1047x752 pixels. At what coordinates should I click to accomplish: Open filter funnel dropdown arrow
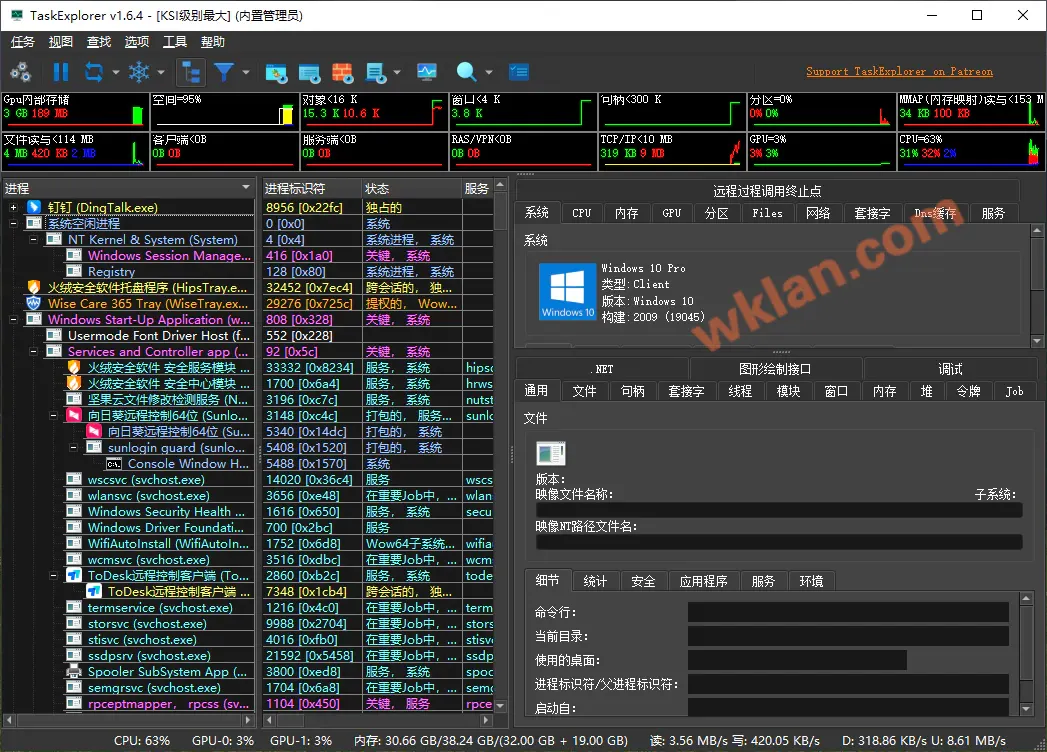point(246,72)
